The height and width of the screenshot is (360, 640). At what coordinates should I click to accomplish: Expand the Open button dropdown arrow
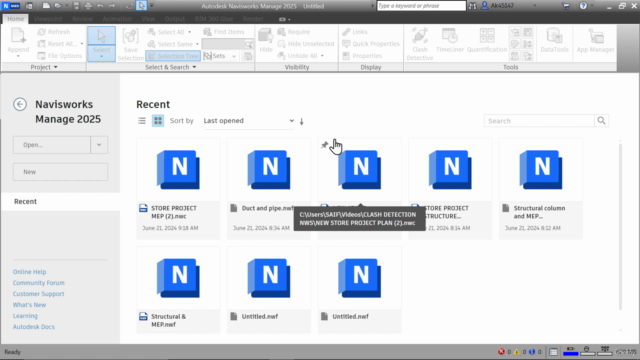coord(99,145)
